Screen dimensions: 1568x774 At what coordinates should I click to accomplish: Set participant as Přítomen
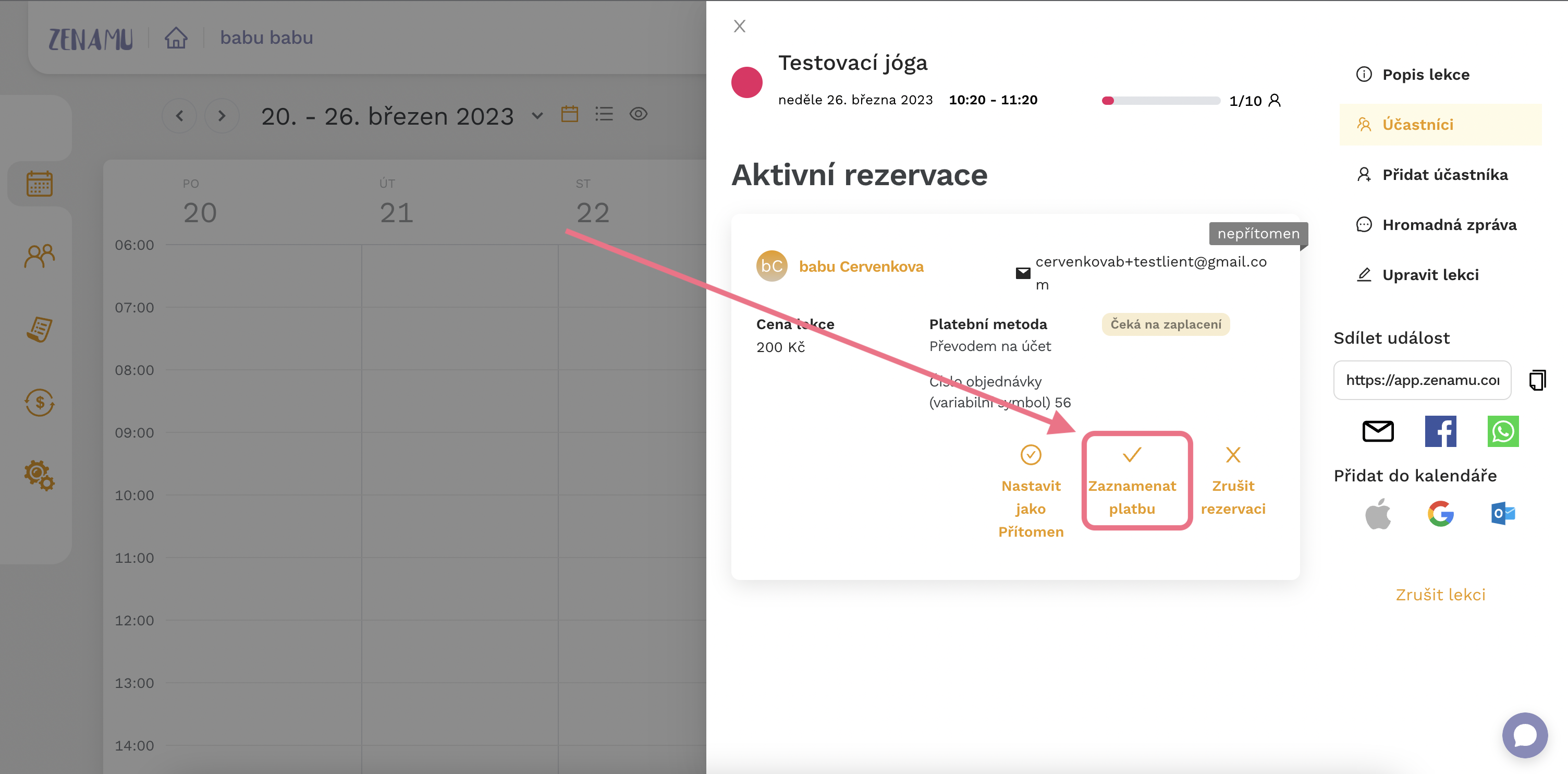click(1031, 492)
